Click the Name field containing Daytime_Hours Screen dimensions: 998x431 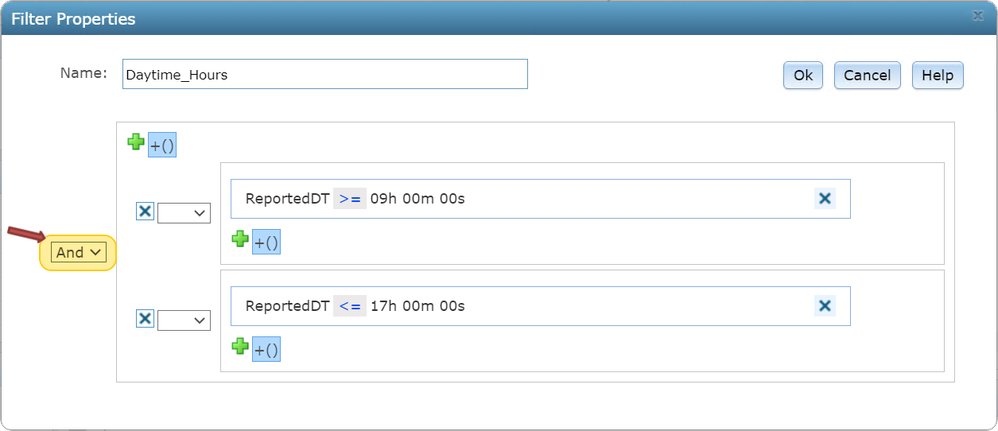[x=324, y=75]
